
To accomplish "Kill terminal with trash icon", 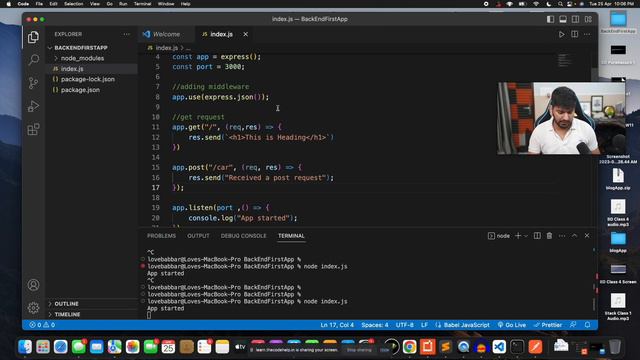I will 549,236.
